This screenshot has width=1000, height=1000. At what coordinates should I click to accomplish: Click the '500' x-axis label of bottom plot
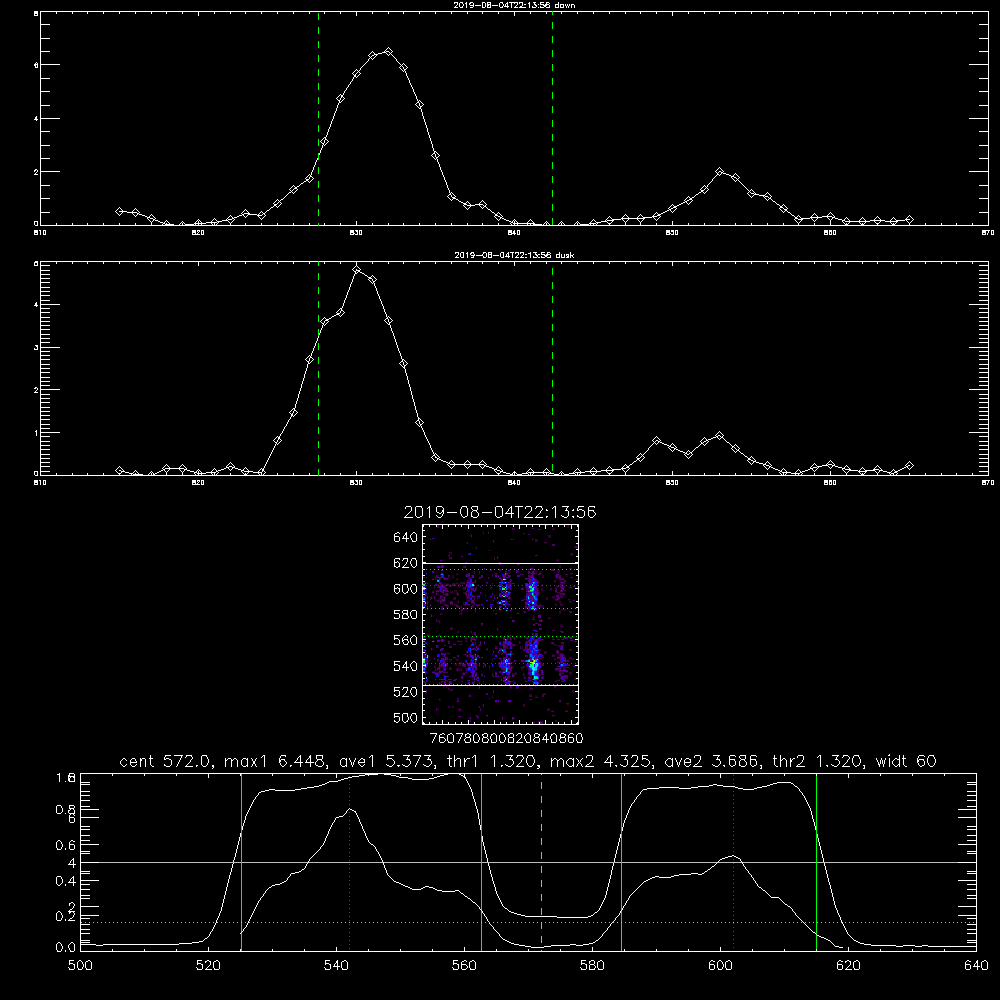80,966
